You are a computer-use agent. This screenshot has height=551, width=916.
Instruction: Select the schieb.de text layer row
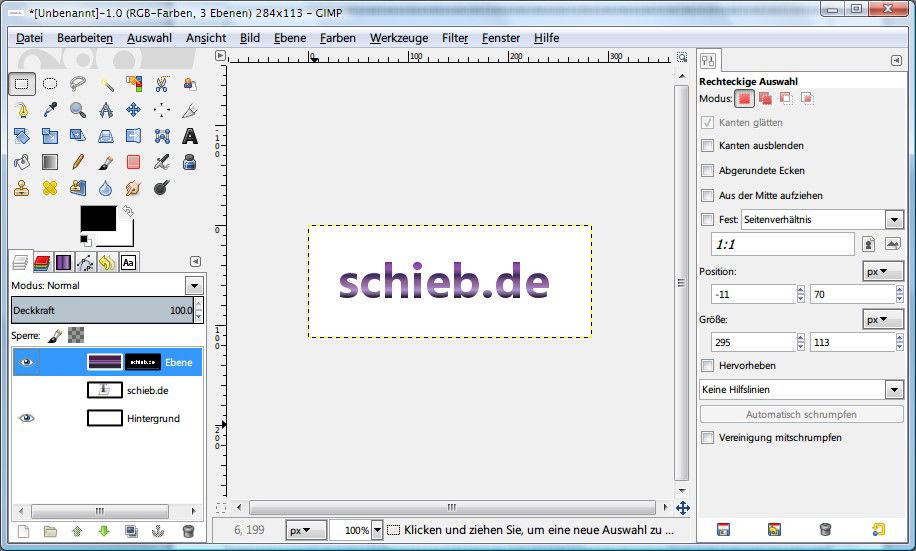tap(107, 390)
